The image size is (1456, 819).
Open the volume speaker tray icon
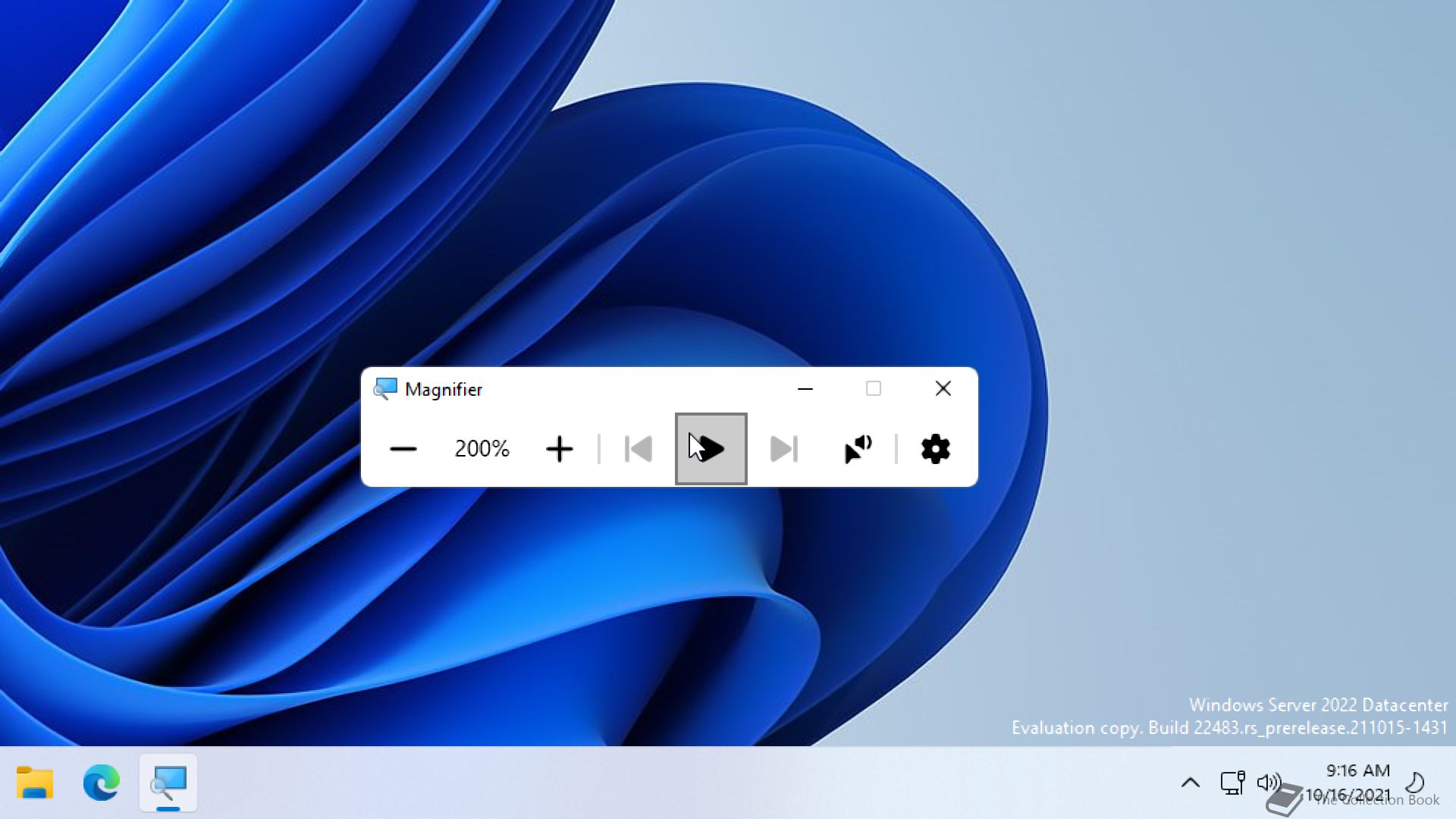(1269, 783)
